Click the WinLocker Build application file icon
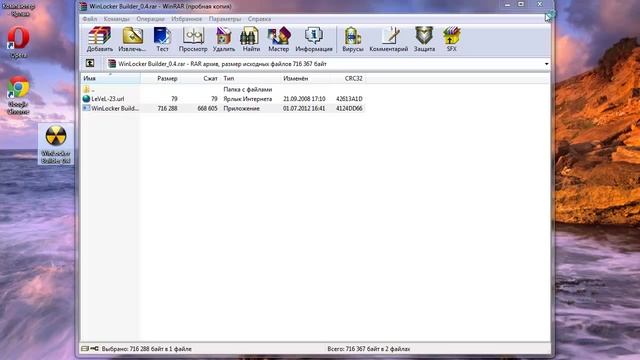 point(86,108)
